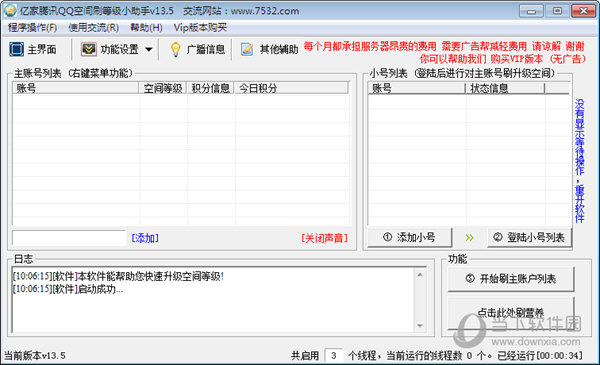Open the 帮助(H) menu
The image size is (600, 365).
pyautogui.click(x=146, y=28)
